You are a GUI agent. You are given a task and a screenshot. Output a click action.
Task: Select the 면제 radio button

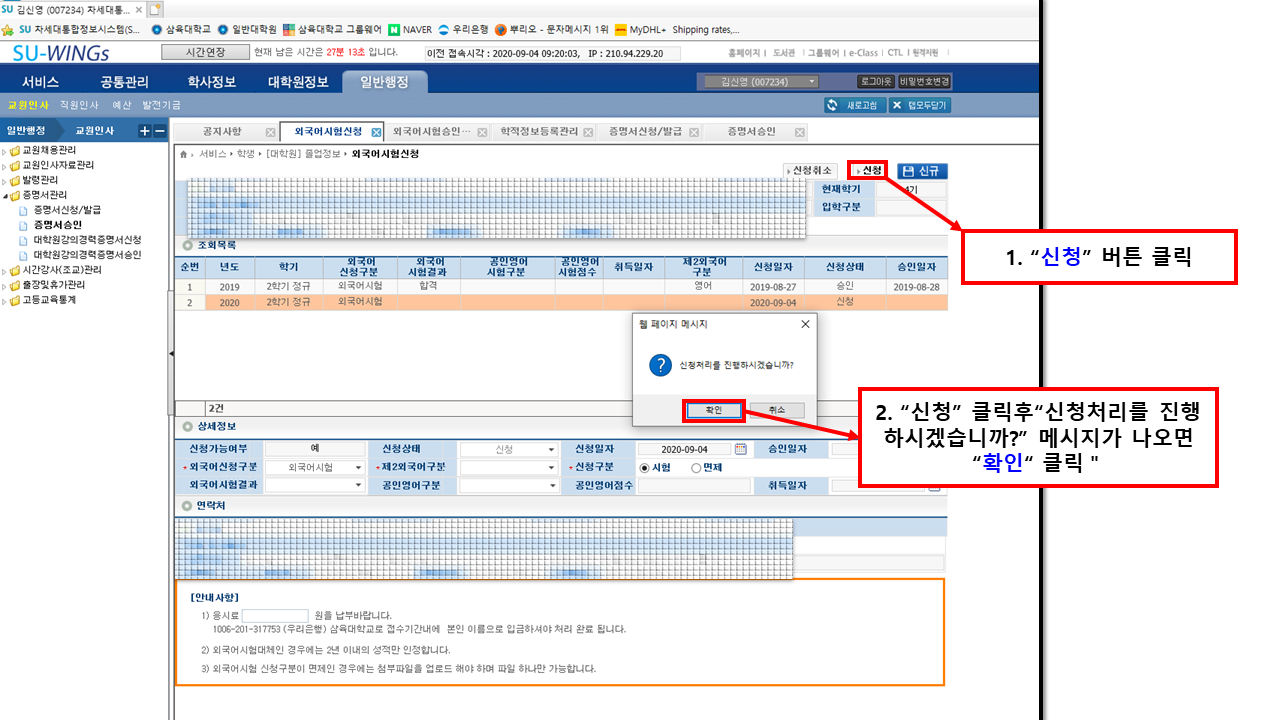pos(696,467)
